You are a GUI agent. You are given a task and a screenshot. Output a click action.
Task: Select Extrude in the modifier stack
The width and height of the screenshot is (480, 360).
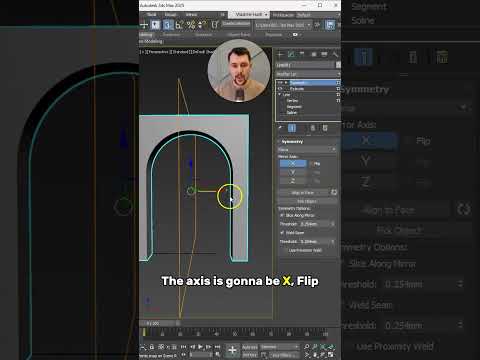pos(297,89)
